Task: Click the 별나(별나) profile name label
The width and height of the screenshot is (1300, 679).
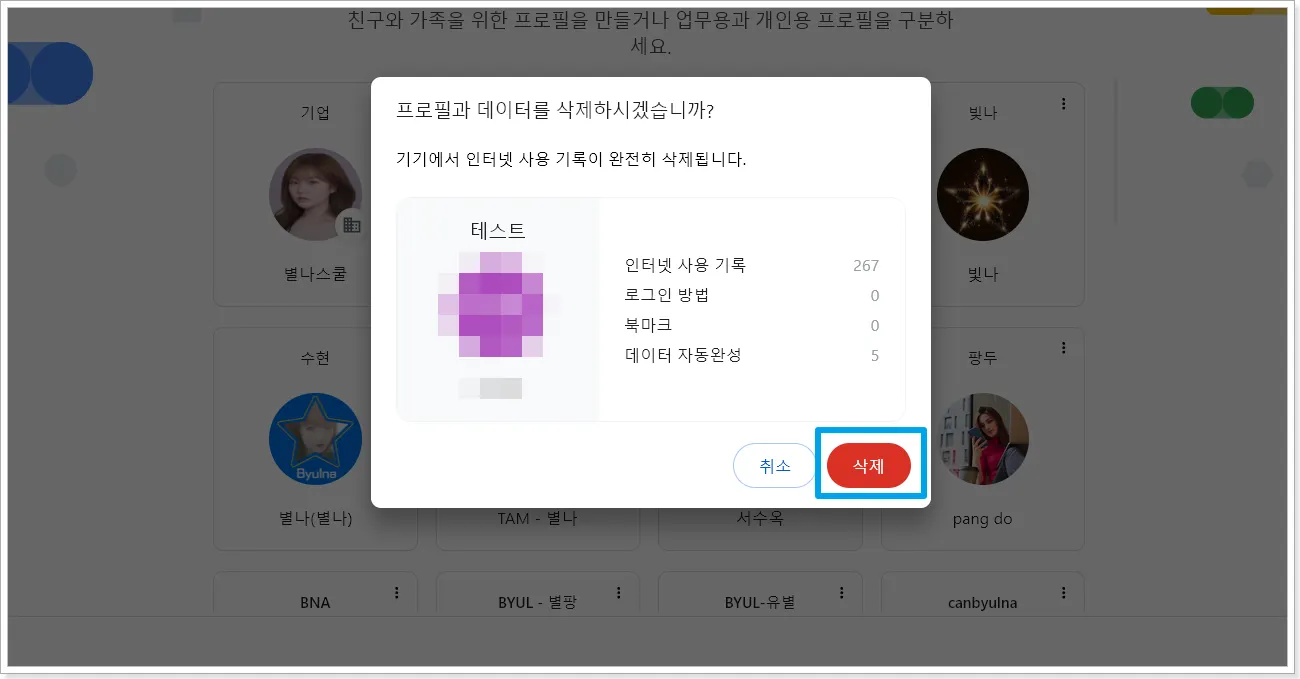Action: coord(315,519)
